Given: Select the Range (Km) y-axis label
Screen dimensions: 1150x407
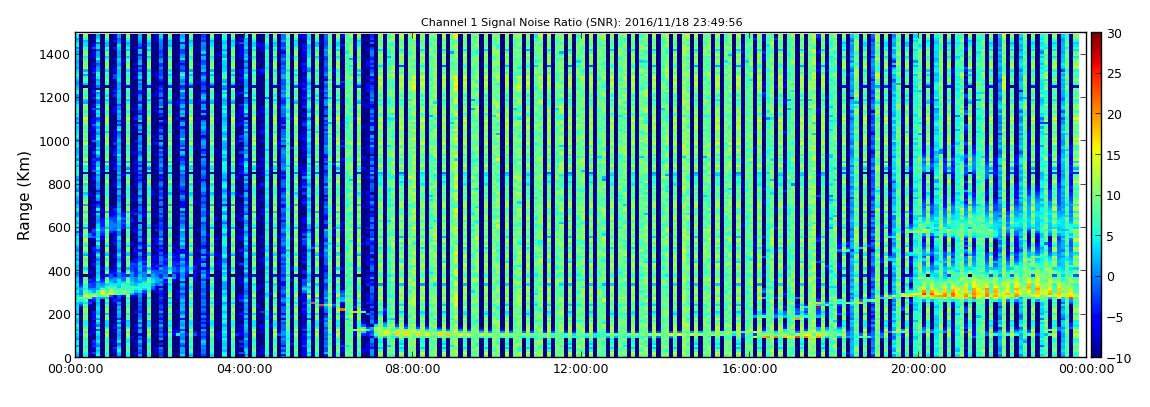Looking at the screenshot, I should pyautogui.click(x=24, y=196).
